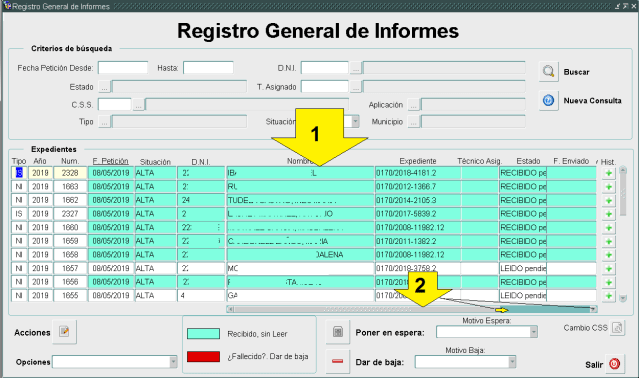Screen dimensions: 639x378
Task: Click the red Salir power icon
Action: point(615,364)
